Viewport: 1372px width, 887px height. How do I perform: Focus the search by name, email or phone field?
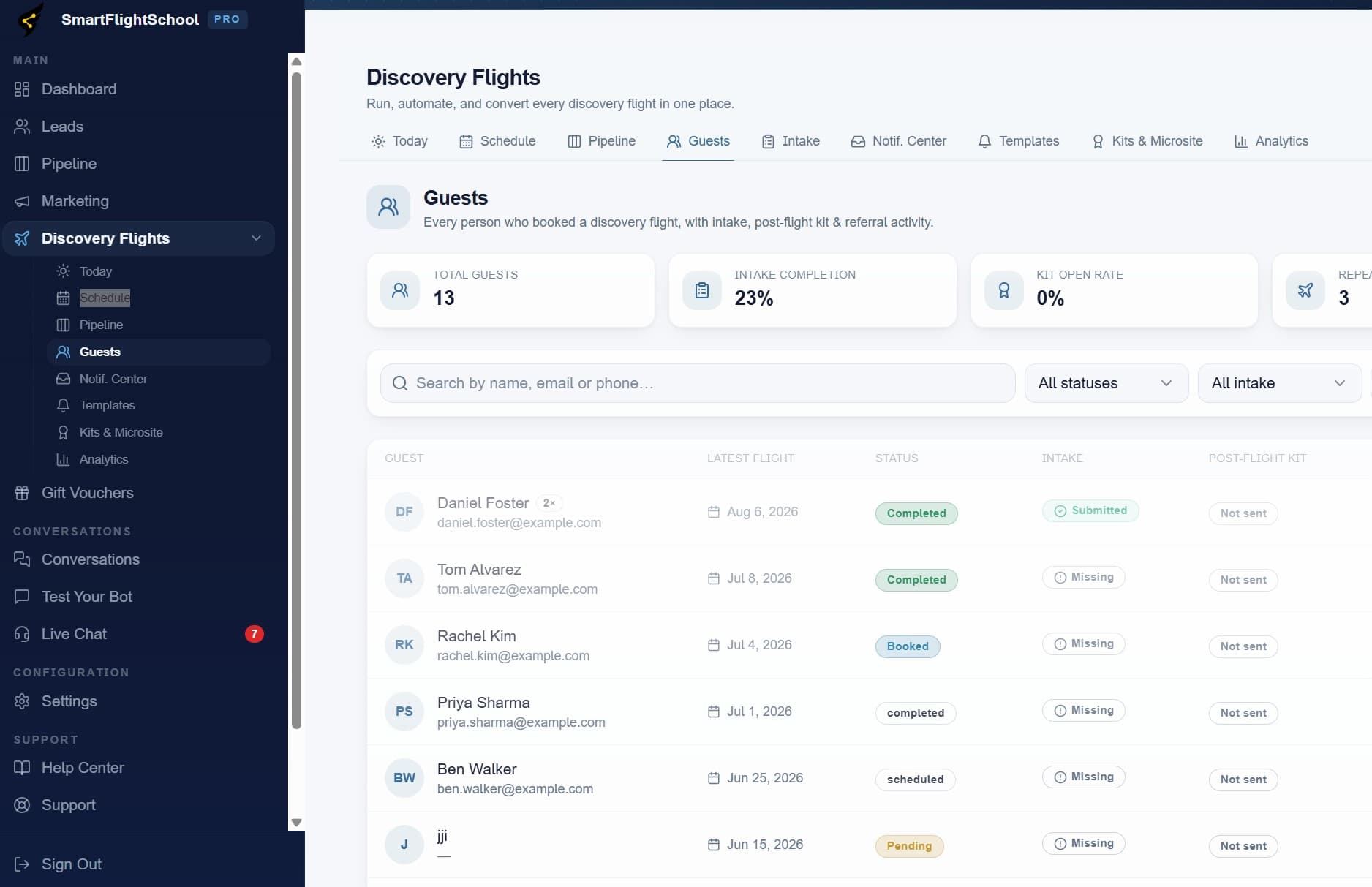(698, 383)
